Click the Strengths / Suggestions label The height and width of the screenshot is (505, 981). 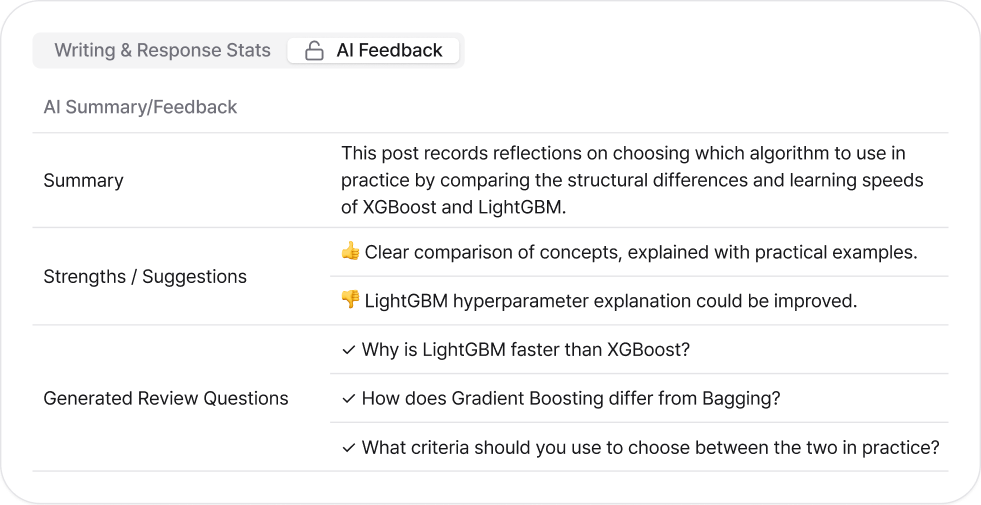[144, 277]
